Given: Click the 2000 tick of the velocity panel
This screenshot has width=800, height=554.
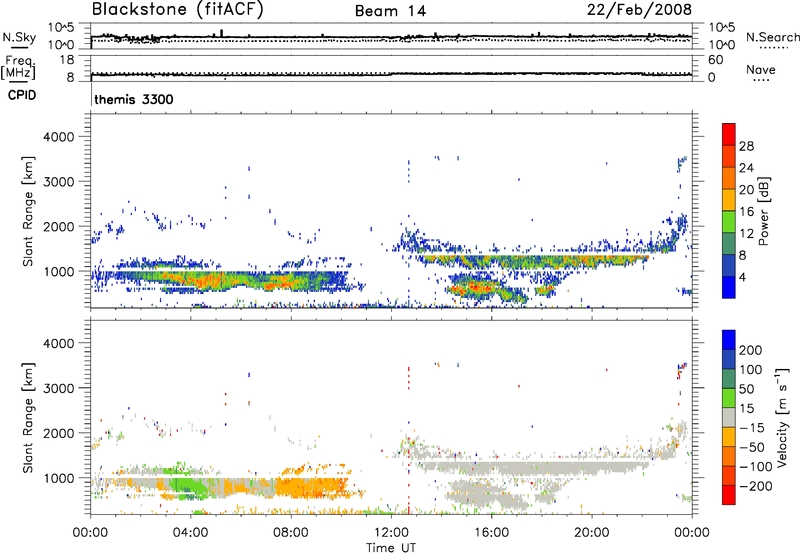Looking at the screenshot, I should tap(59, 433).
